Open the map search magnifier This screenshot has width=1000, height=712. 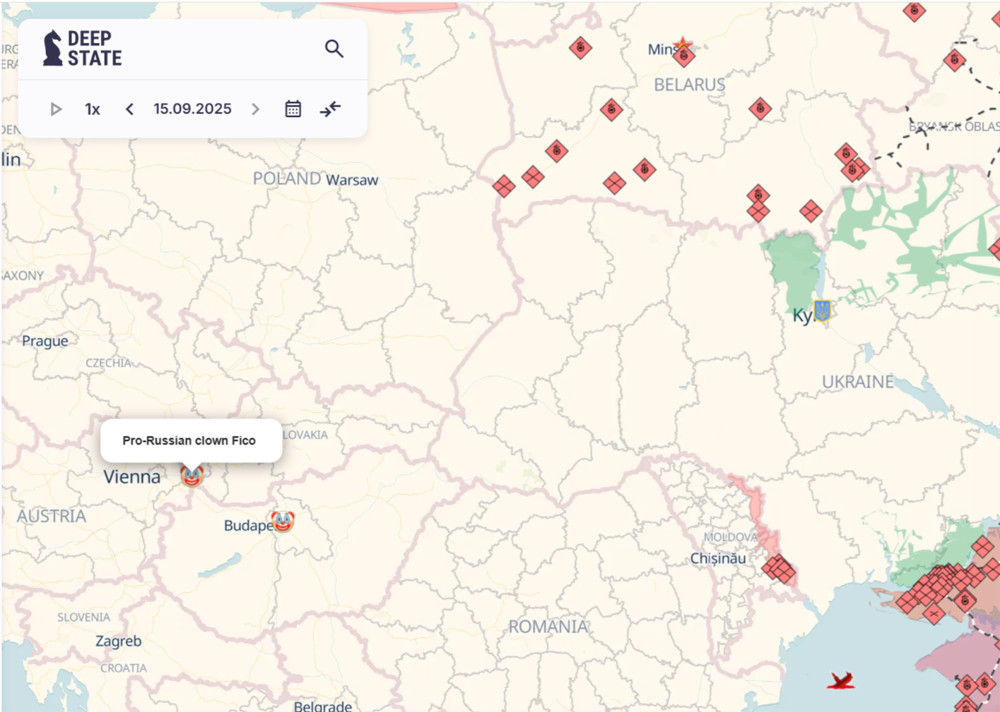(x=334, y=49)
